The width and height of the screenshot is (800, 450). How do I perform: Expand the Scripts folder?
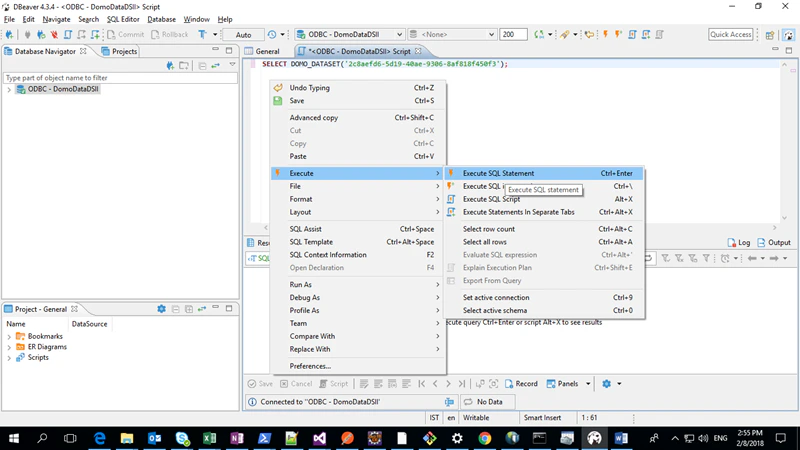[x=9, y=358]
